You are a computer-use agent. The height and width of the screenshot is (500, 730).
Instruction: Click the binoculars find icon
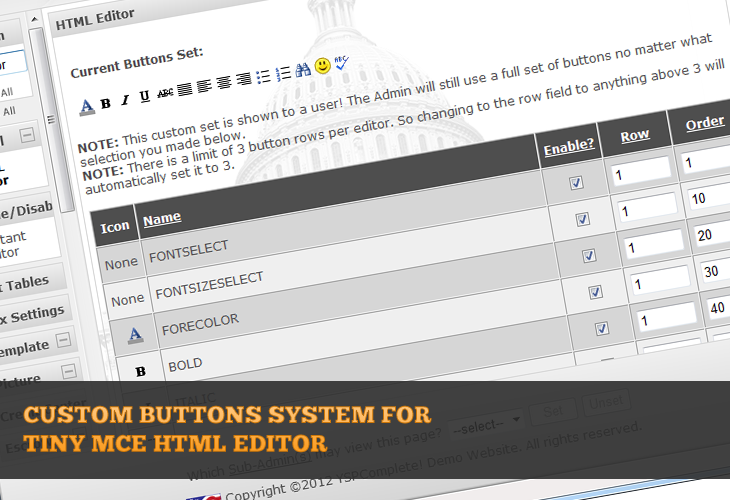click(x=303, y=70)
